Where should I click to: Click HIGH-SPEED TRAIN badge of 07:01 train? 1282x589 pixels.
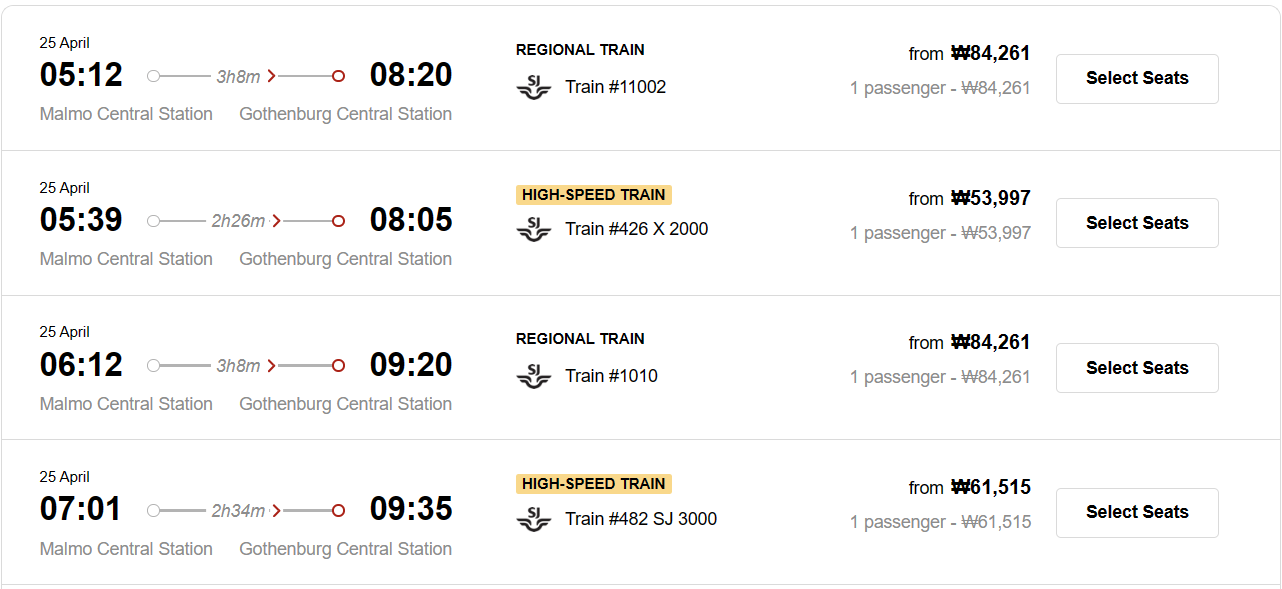tap(594, 484)
